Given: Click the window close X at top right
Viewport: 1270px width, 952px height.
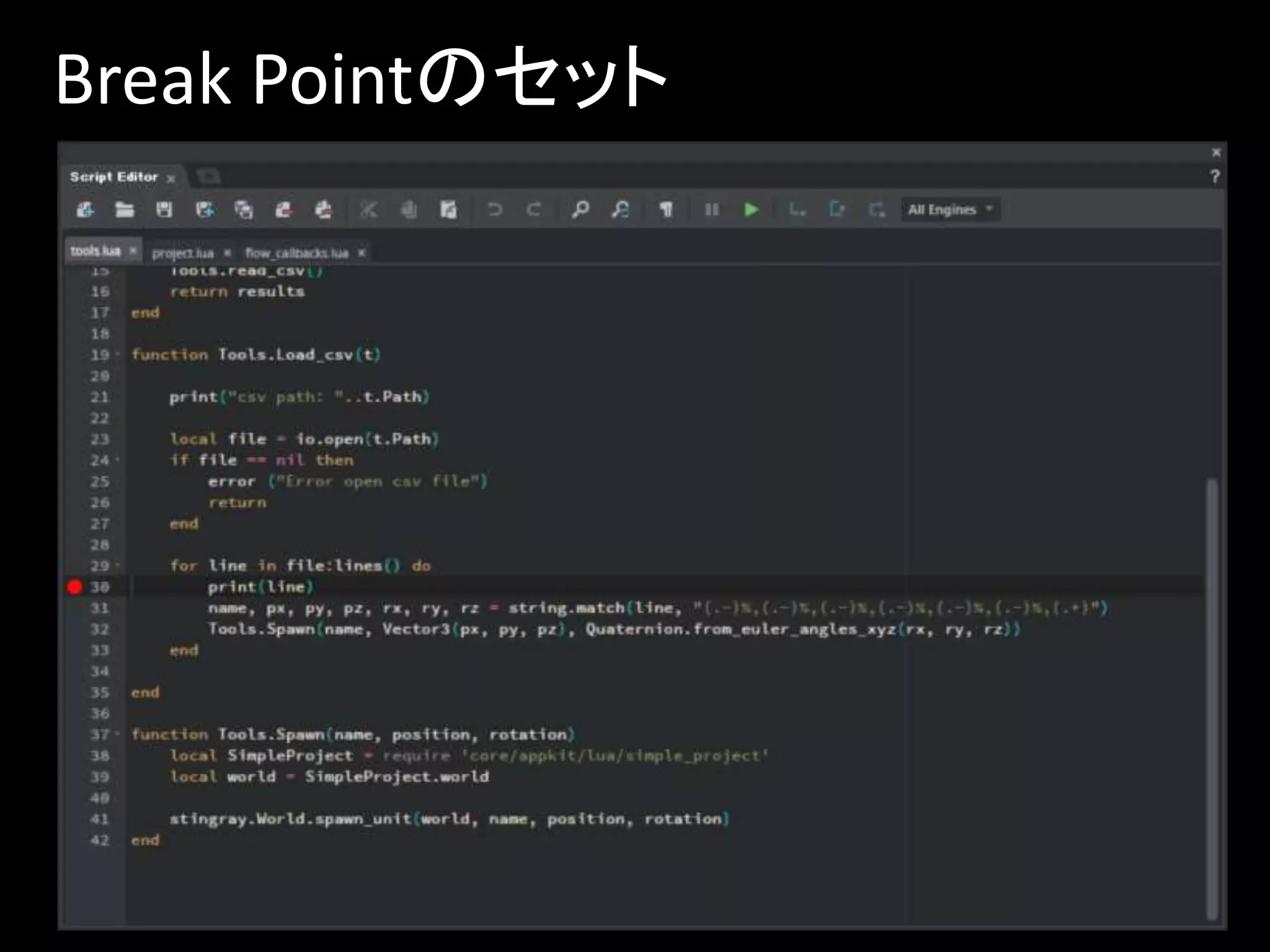Looking at the screenshot, I should point(1216,152).
